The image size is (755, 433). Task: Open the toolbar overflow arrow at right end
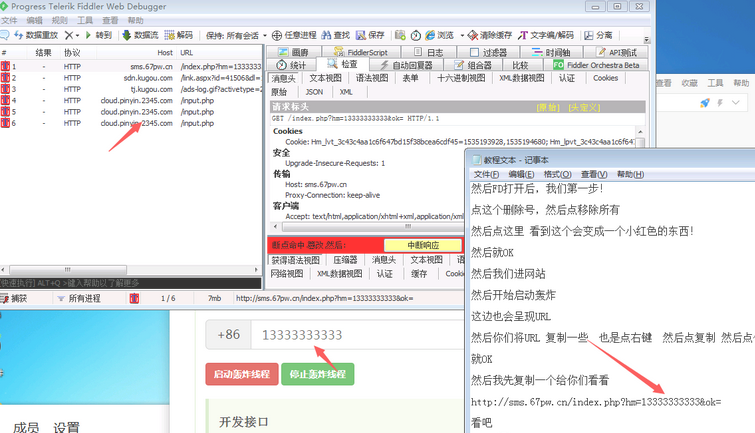point(647,39)
